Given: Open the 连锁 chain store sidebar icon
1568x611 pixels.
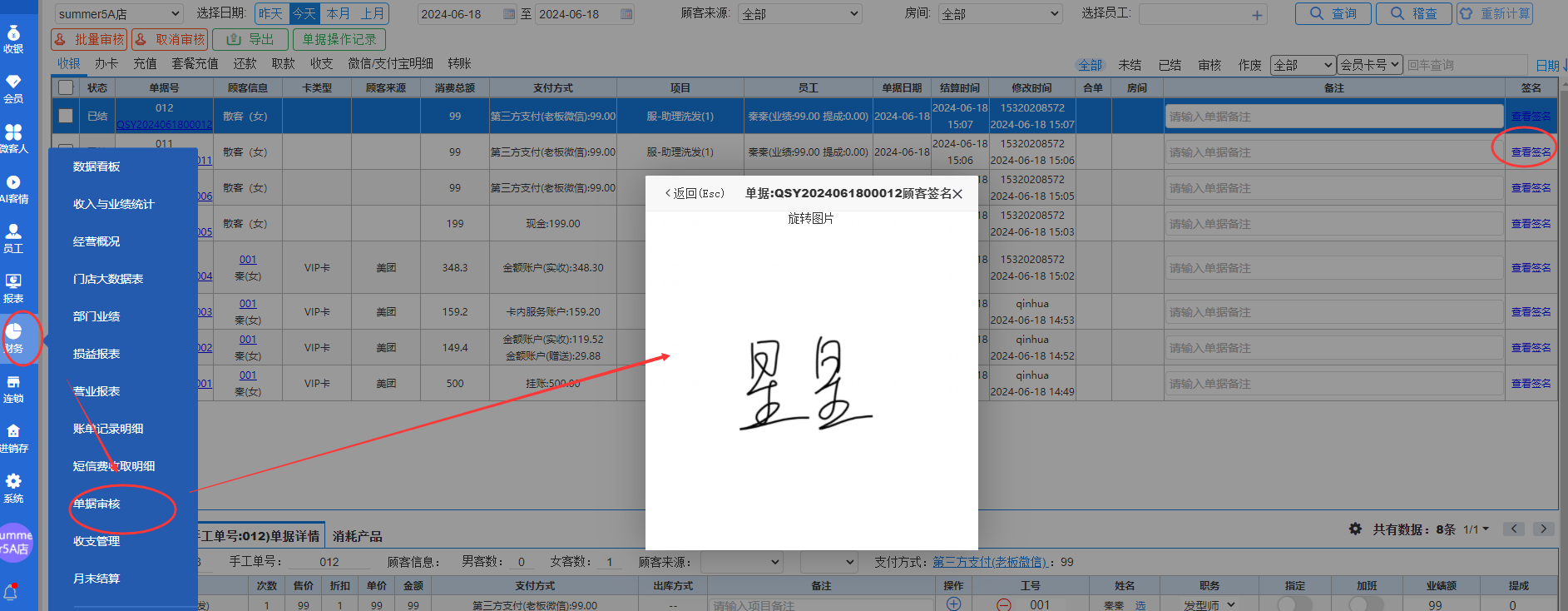Looking at the screenshot, I should [x=13, y=389].
